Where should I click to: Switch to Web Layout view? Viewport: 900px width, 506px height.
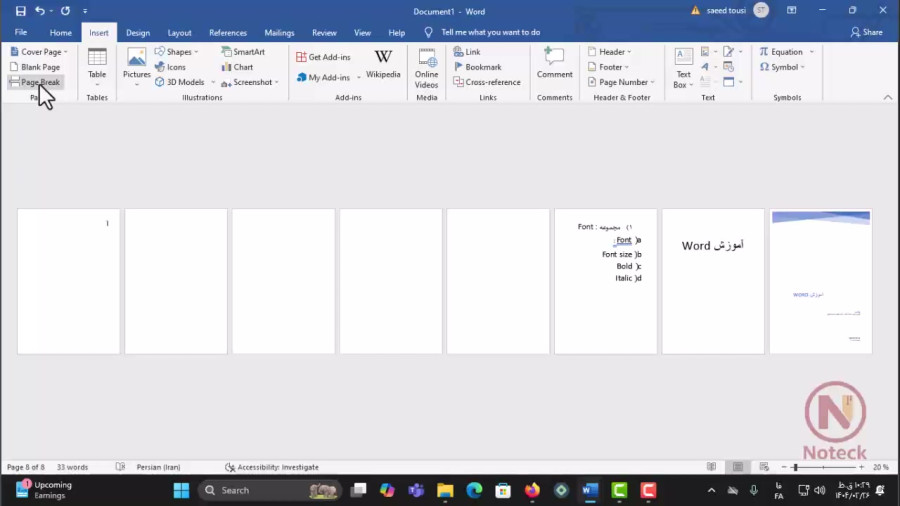(764, 467)
